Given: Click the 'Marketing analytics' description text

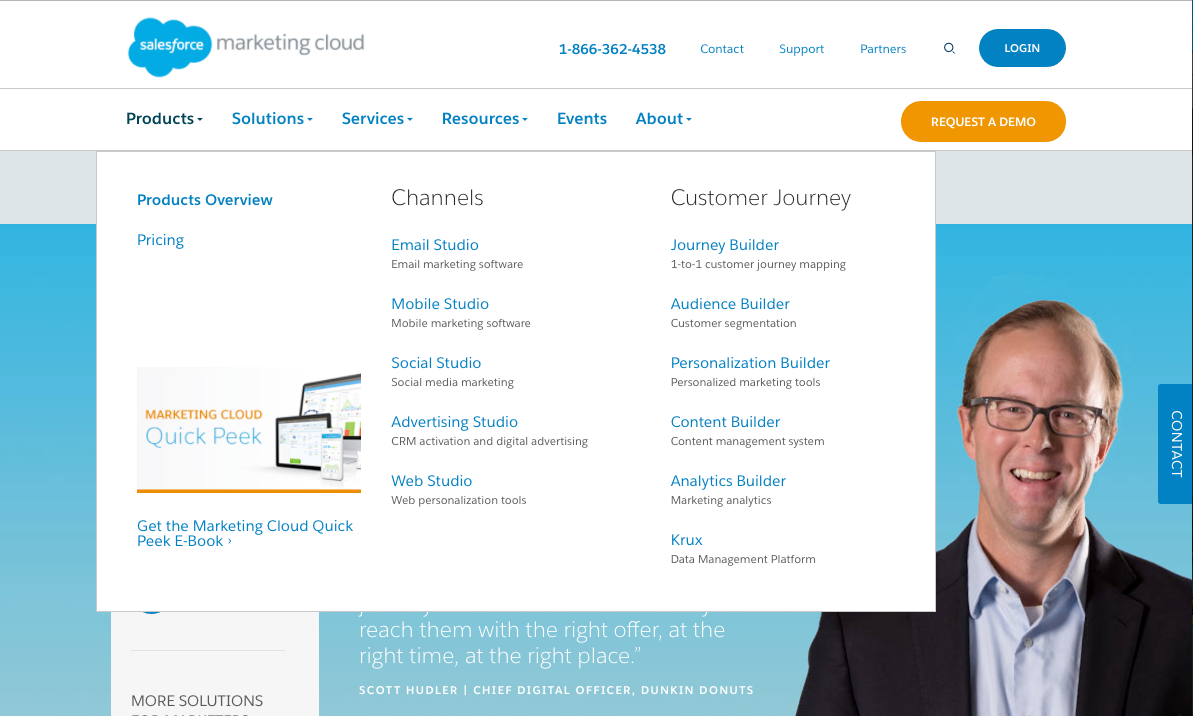Looking at the screenshot, I should (721, 500).
